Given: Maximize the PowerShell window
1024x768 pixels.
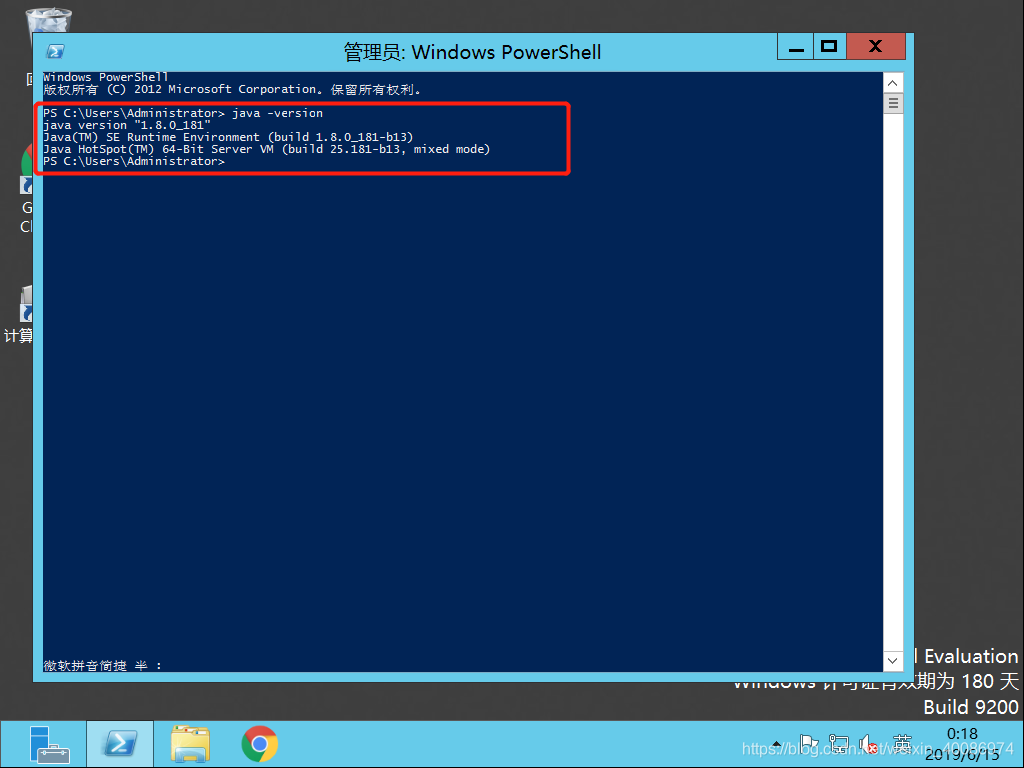Looking at the screenshot, I should click(x=829, y=46).
